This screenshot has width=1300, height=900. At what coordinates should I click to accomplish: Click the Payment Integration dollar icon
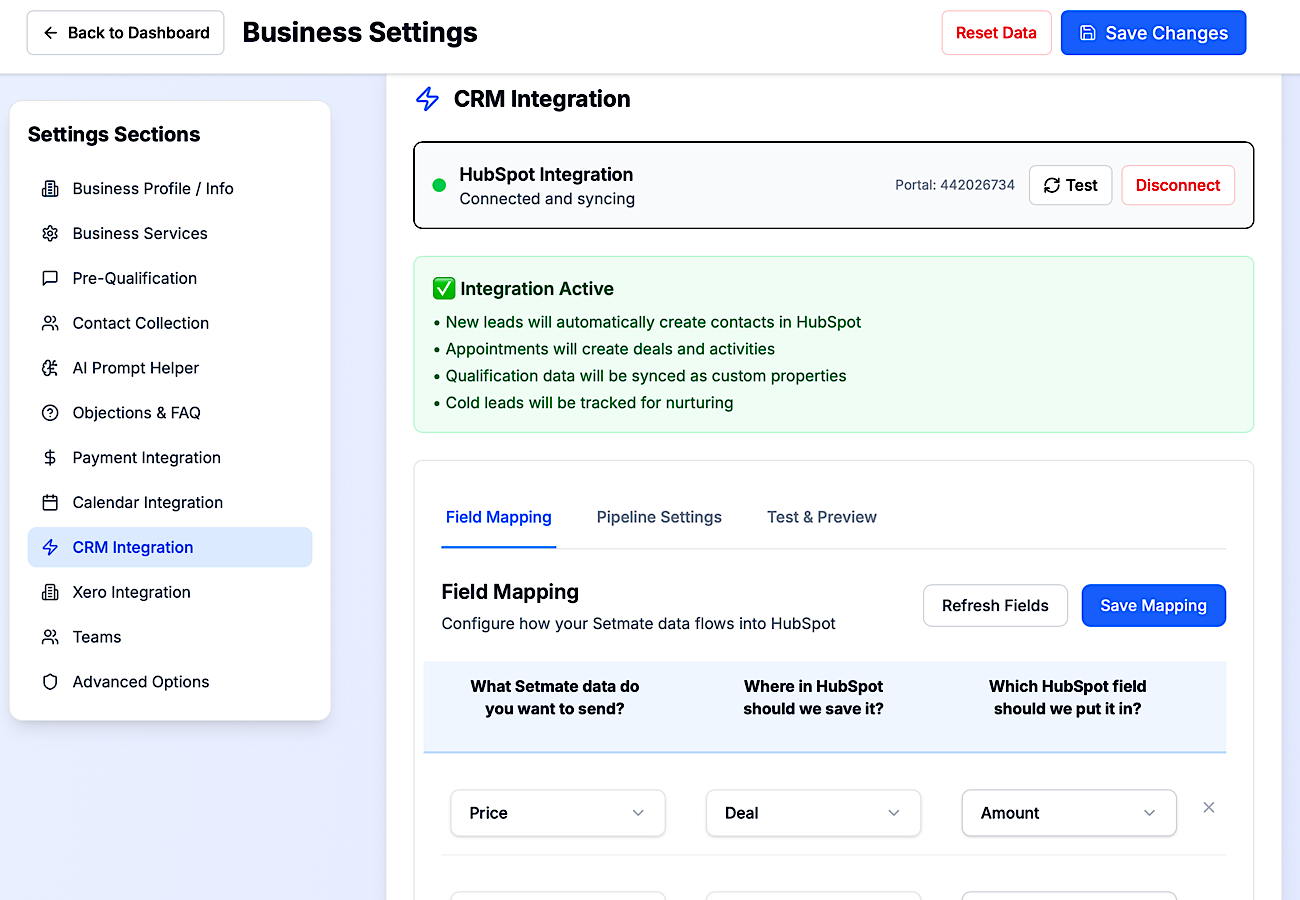tap(50, 457)
